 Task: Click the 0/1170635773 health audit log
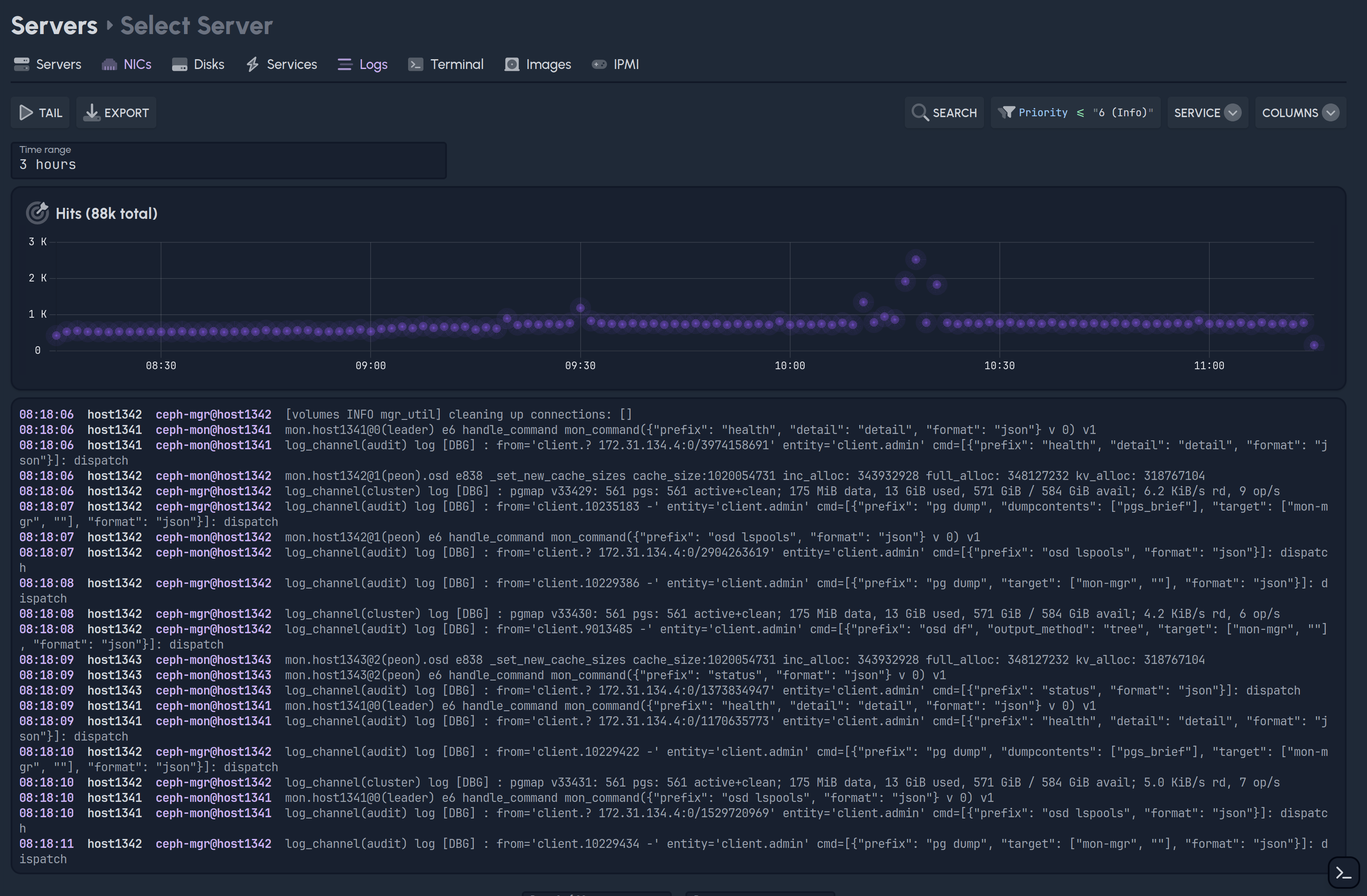[x=674, y=728]
